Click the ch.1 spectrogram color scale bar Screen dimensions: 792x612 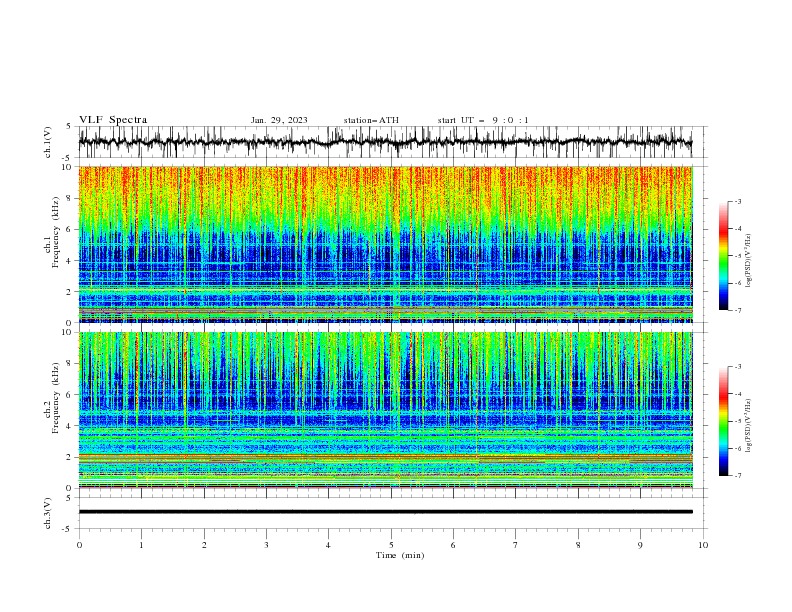click(723, 256)
